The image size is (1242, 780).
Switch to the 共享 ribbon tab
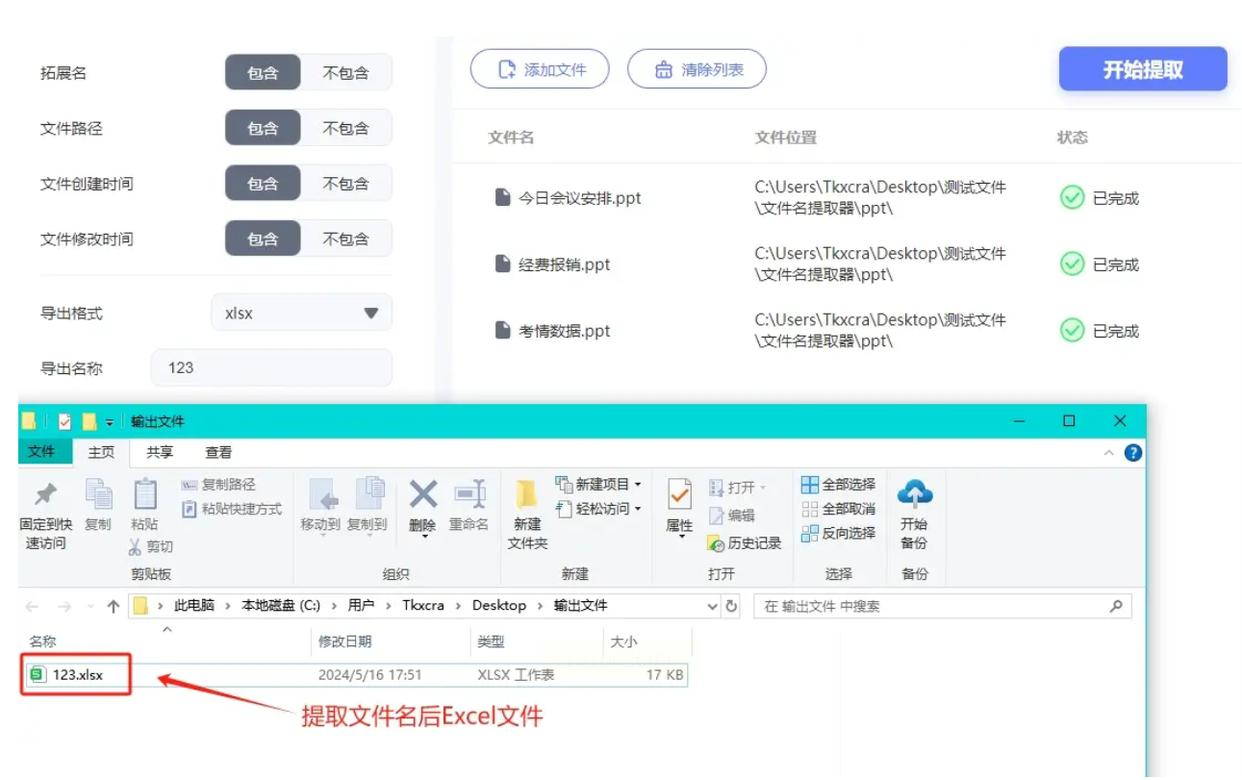(x=160, y=453)
